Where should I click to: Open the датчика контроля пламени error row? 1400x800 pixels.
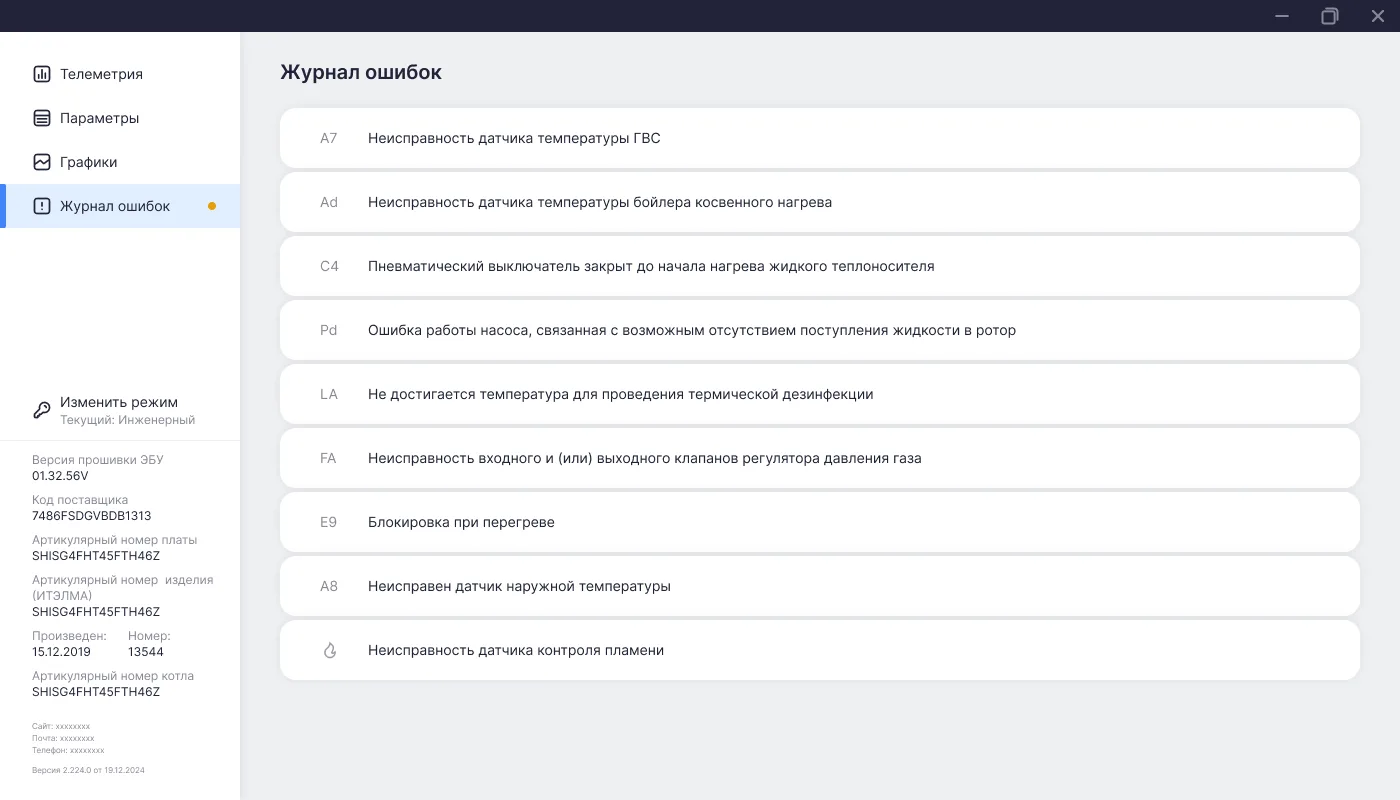820,650
